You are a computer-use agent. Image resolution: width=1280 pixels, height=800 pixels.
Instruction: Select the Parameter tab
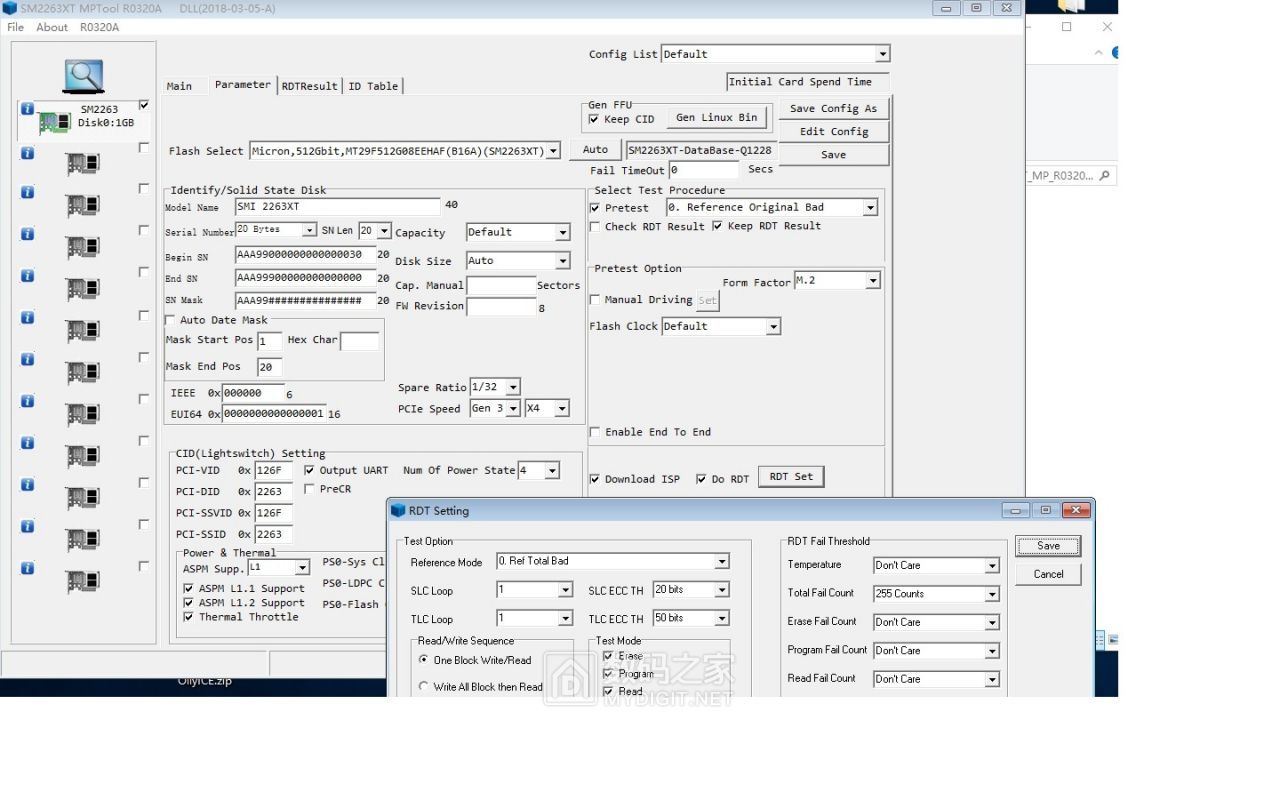(243, 85)
